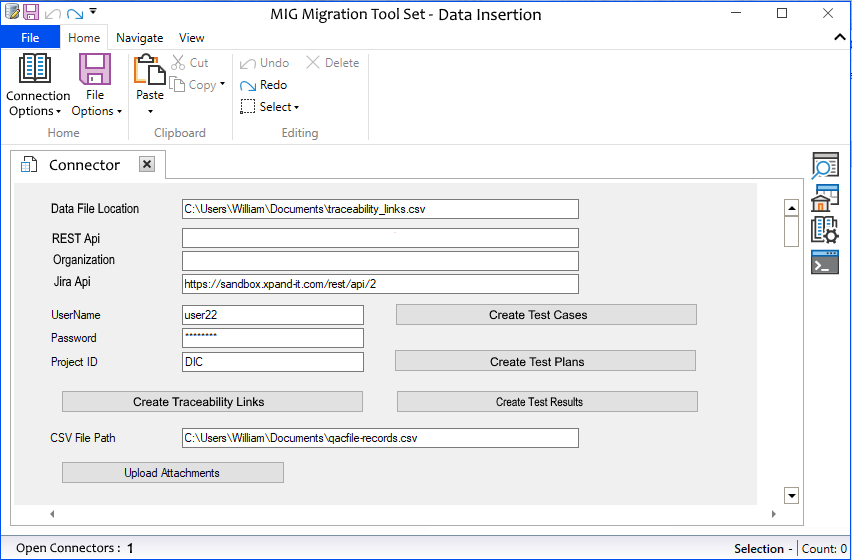Click the Save icon in quick access toolbar
852x560 pixels.
pos(31,11)
